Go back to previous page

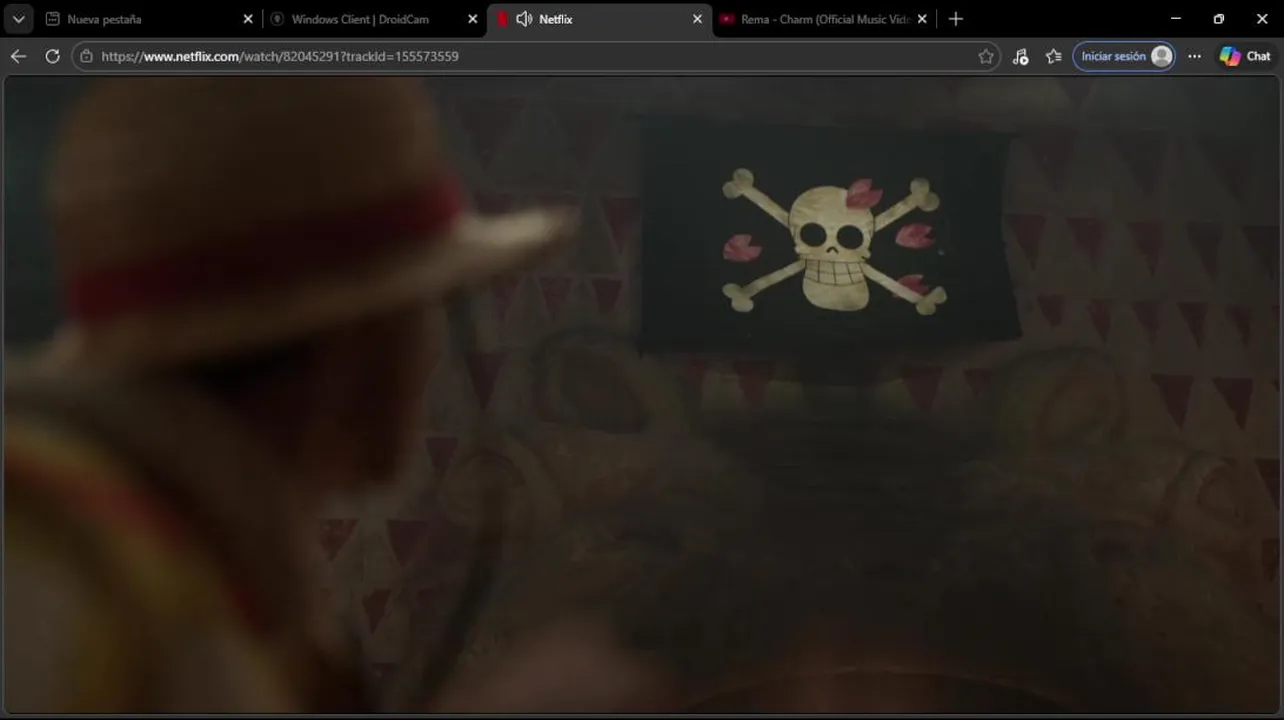pos(18,56)
